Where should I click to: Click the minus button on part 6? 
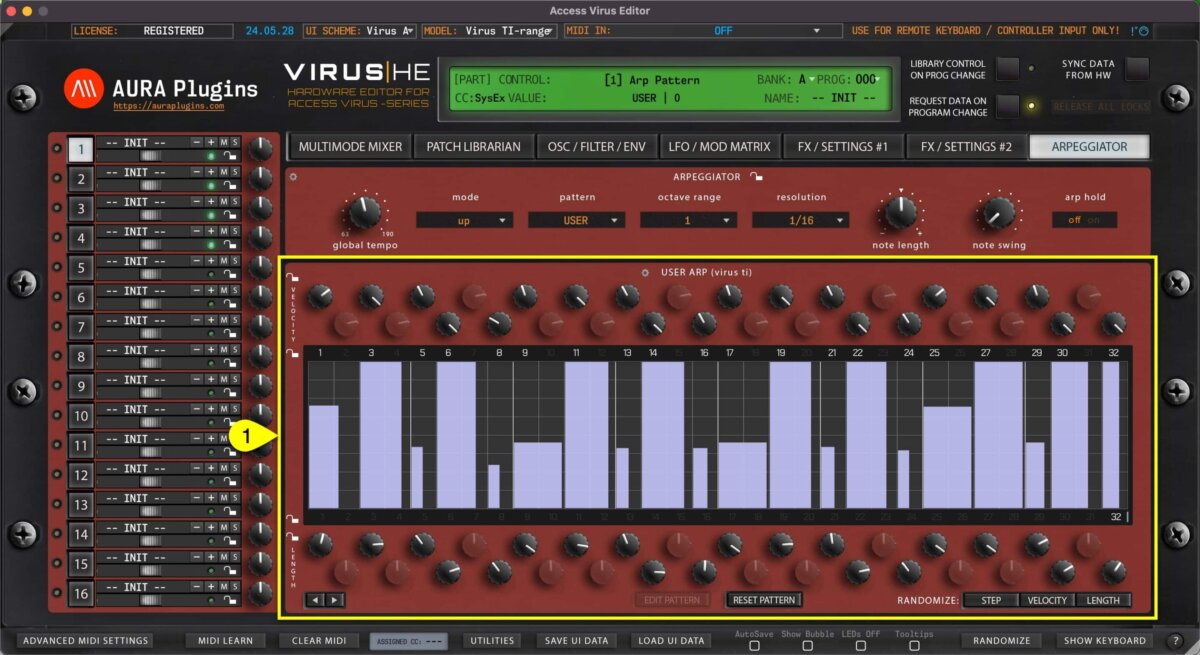(x=197, y=290)
